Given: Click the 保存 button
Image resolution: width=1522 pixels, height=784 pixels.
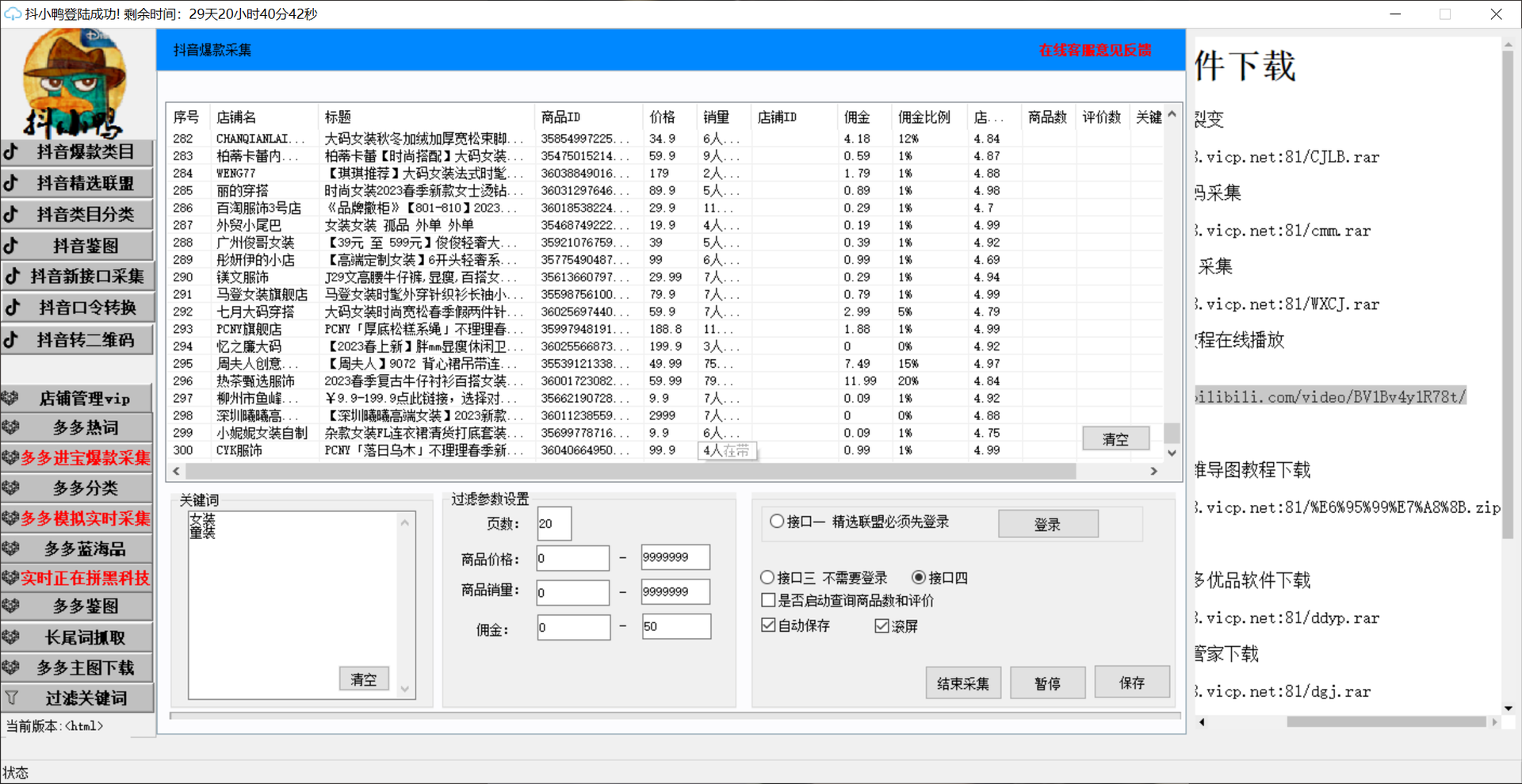Looking at the screenshot, I should (x=1132, y=683).
